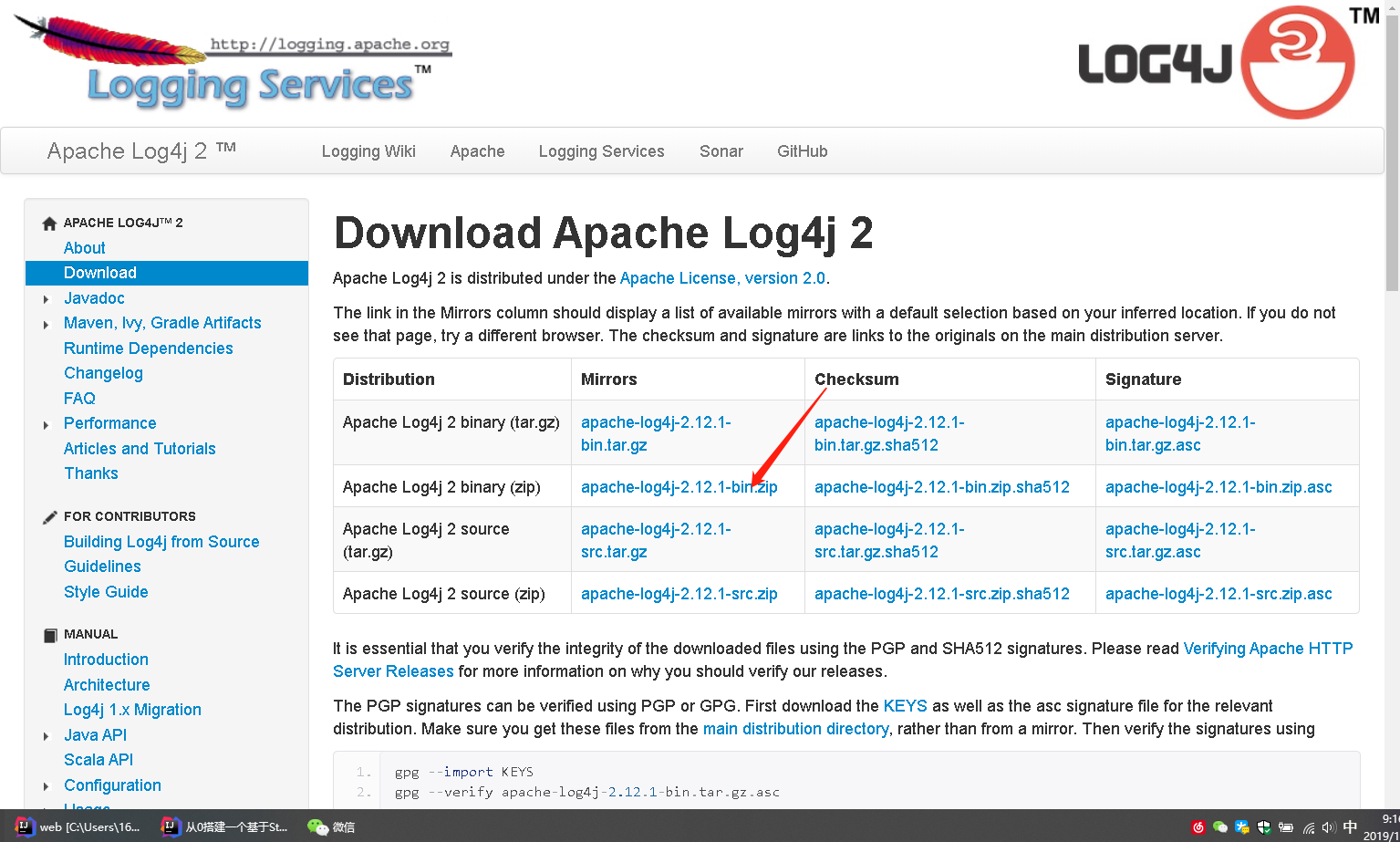This screenshot has height=842, width=1400.
Task: Open the Architecture manual link
Action: [x=107, y=685]
